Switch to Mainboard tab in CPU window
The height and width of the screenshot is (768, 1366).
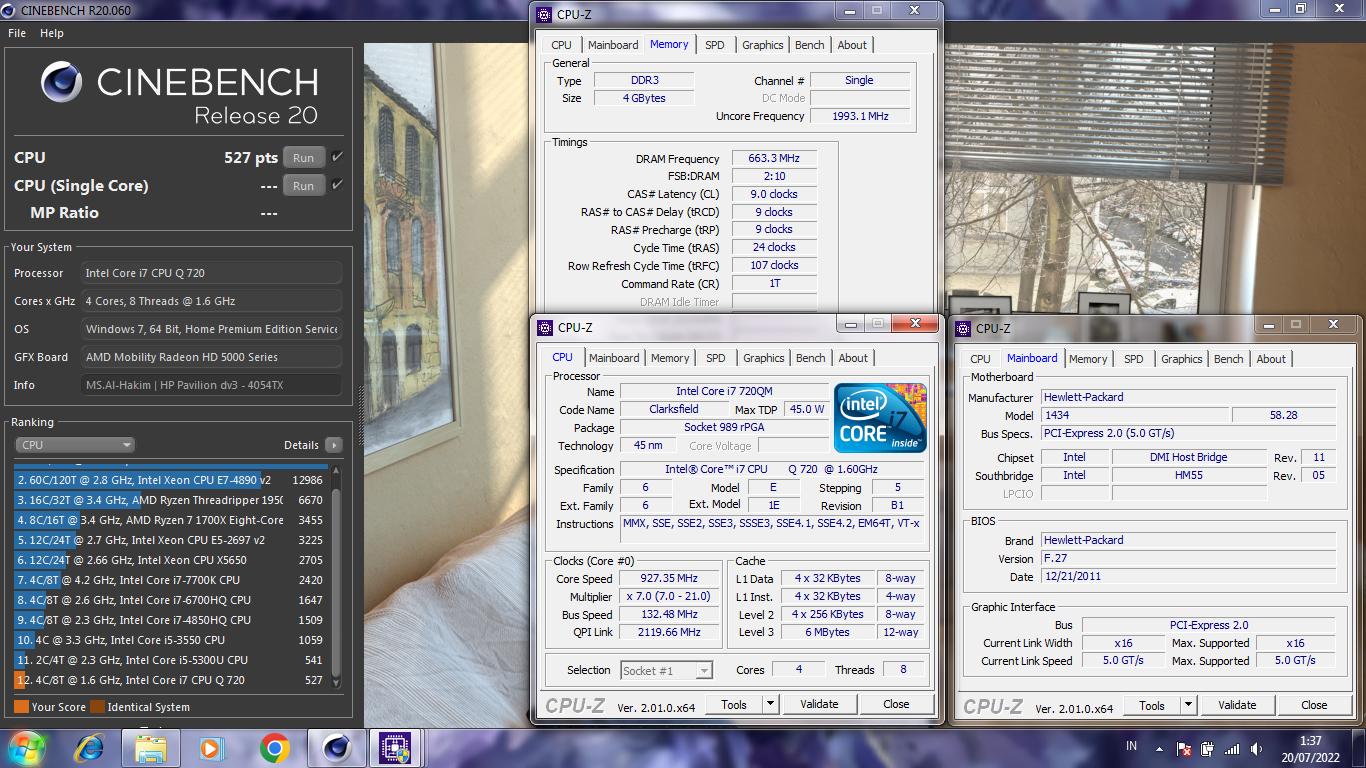click(614, 358)
